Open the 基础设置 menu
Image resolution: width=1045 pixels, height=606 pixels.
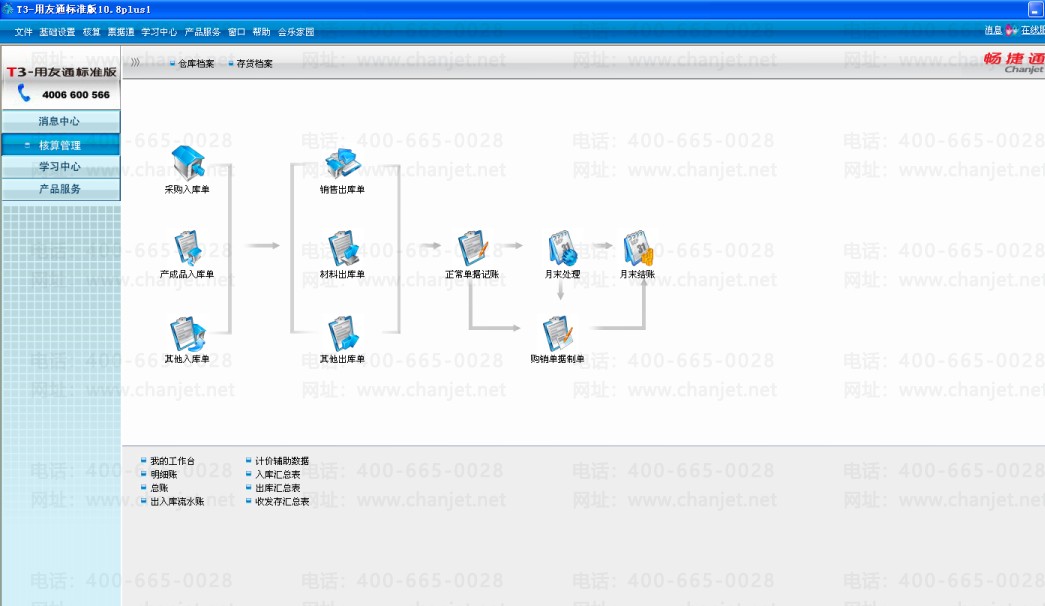coord(57,32)
